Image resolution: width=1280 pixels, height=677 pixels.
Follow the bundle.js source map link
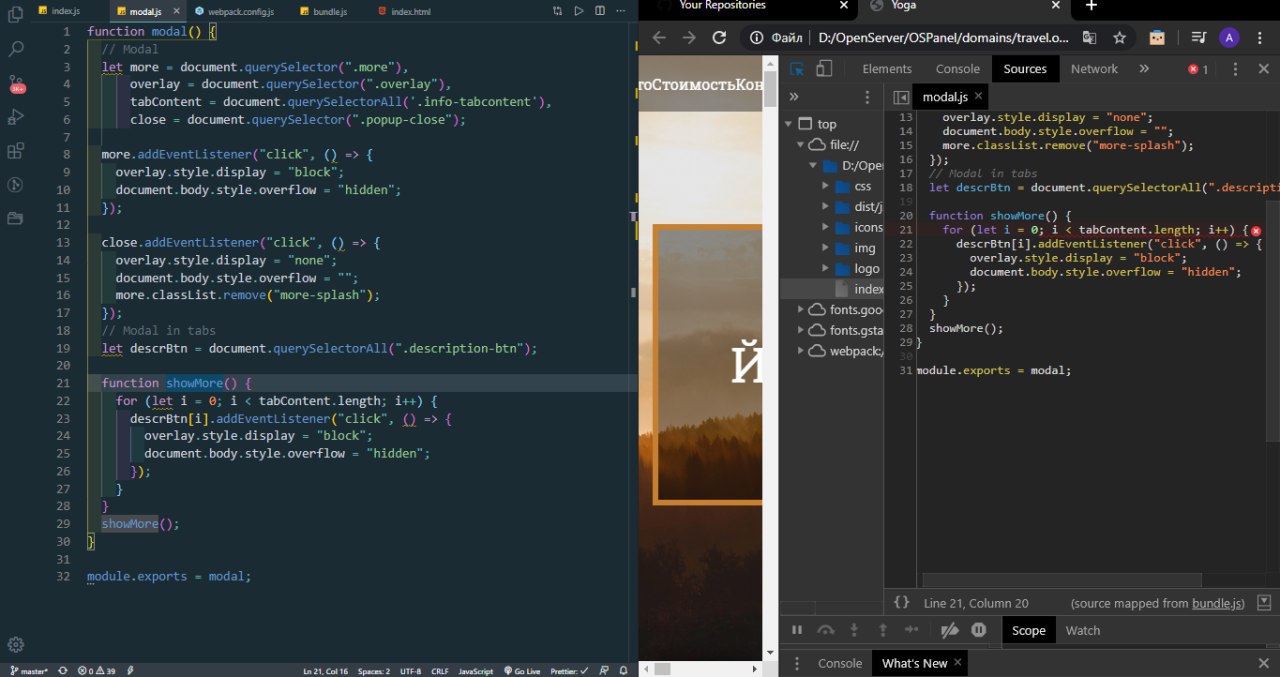point(1217,603)
